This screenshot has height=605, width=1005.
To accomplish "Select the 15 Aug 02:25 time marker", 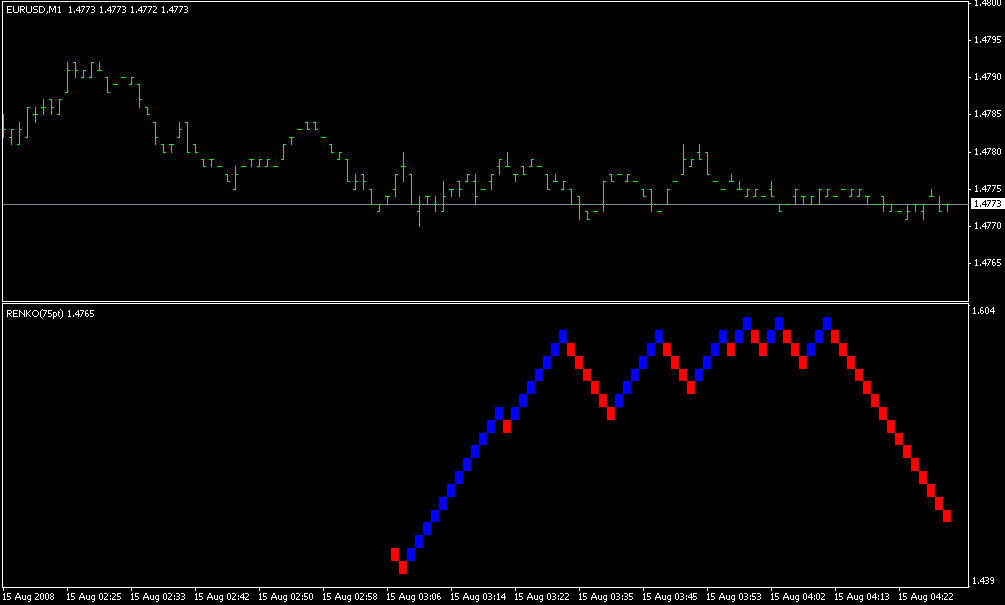I will [94, 597].
